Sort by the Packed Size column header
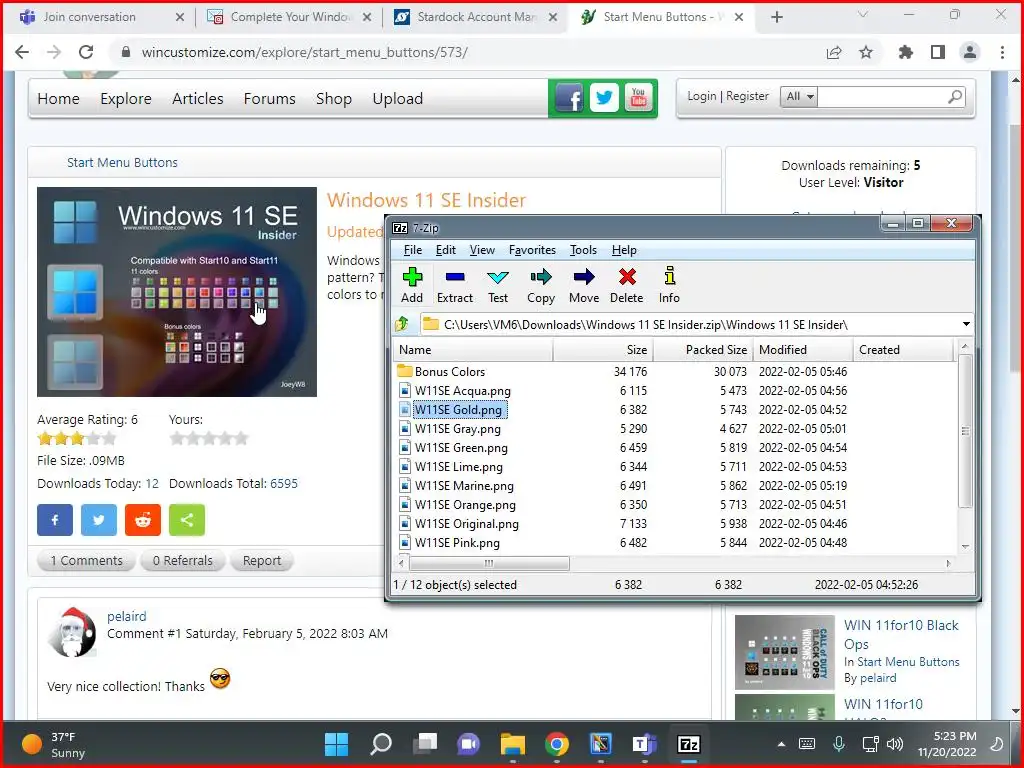 703,349
